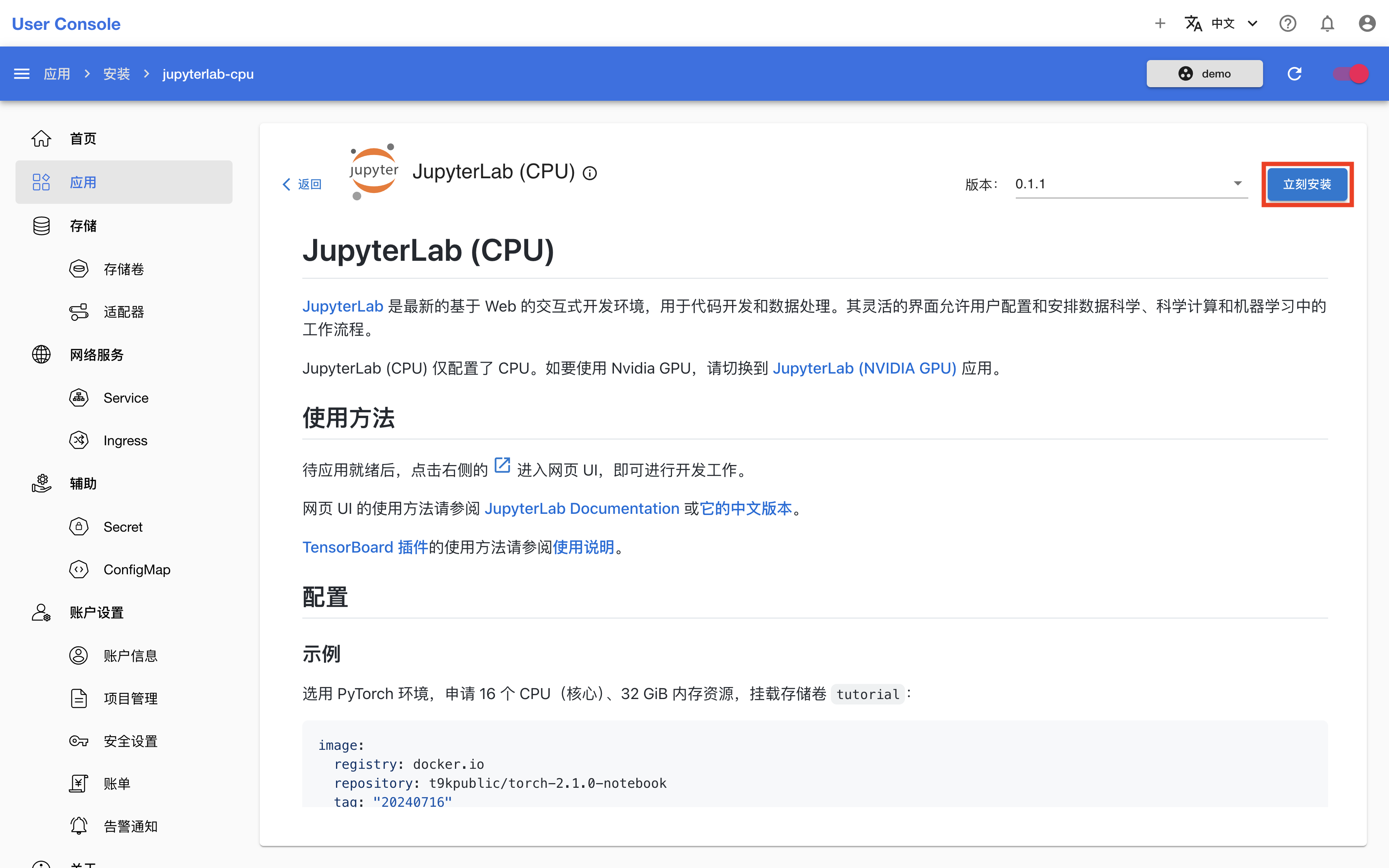This screenshot has height=868, width=1389.
Task: Click the Ingress sidebar icon
Action: tap(79, 440)
